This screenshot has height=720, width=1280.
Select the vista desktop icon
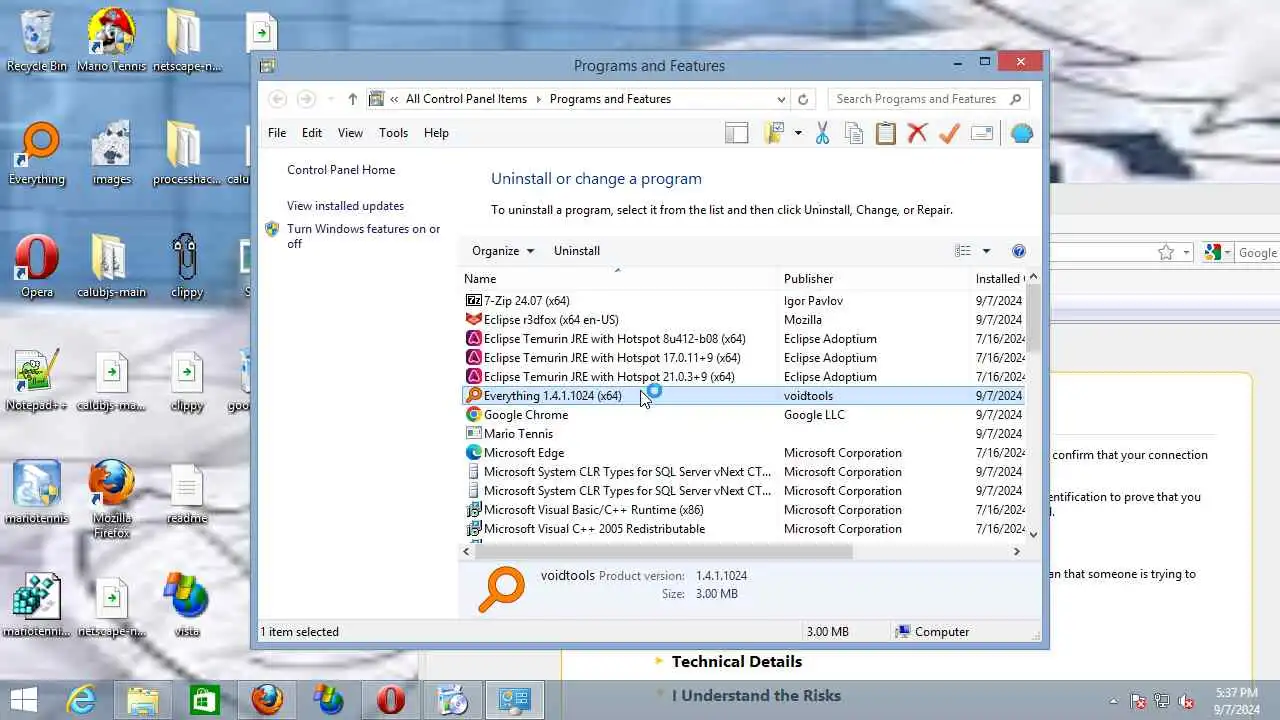coord(186,604)
